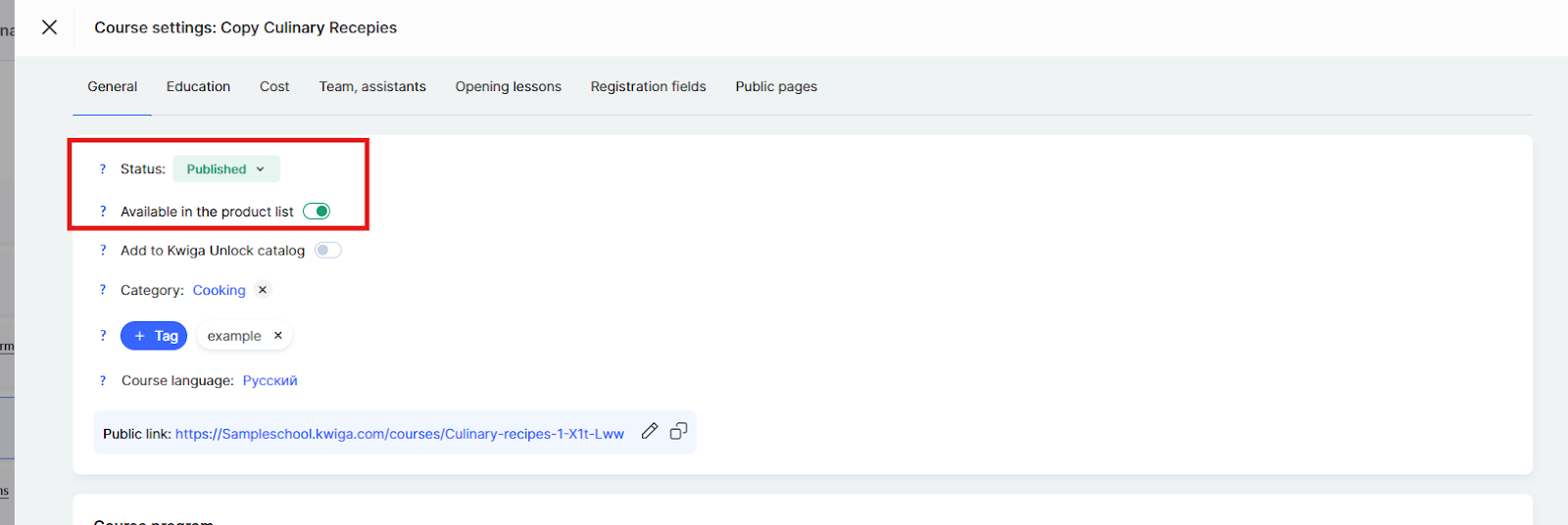Switch to the Education tab
This screenshot has width=1568, height=525.
point(198,87)
